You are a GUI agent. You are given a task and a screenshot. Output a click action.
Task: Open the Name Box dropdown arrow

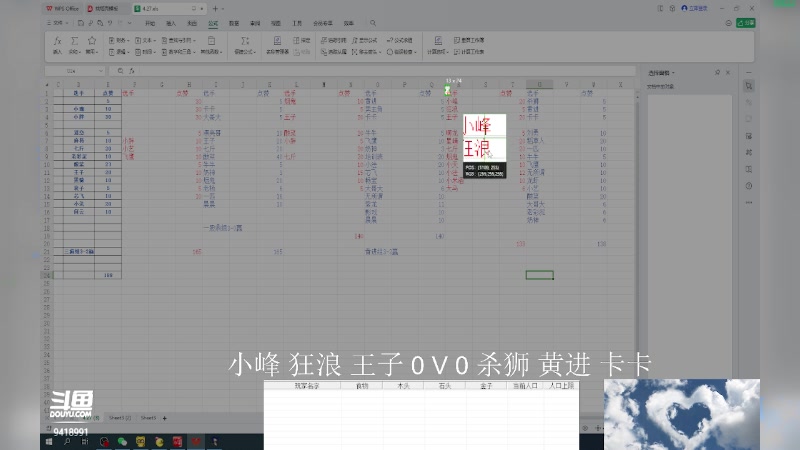point(101,71)
